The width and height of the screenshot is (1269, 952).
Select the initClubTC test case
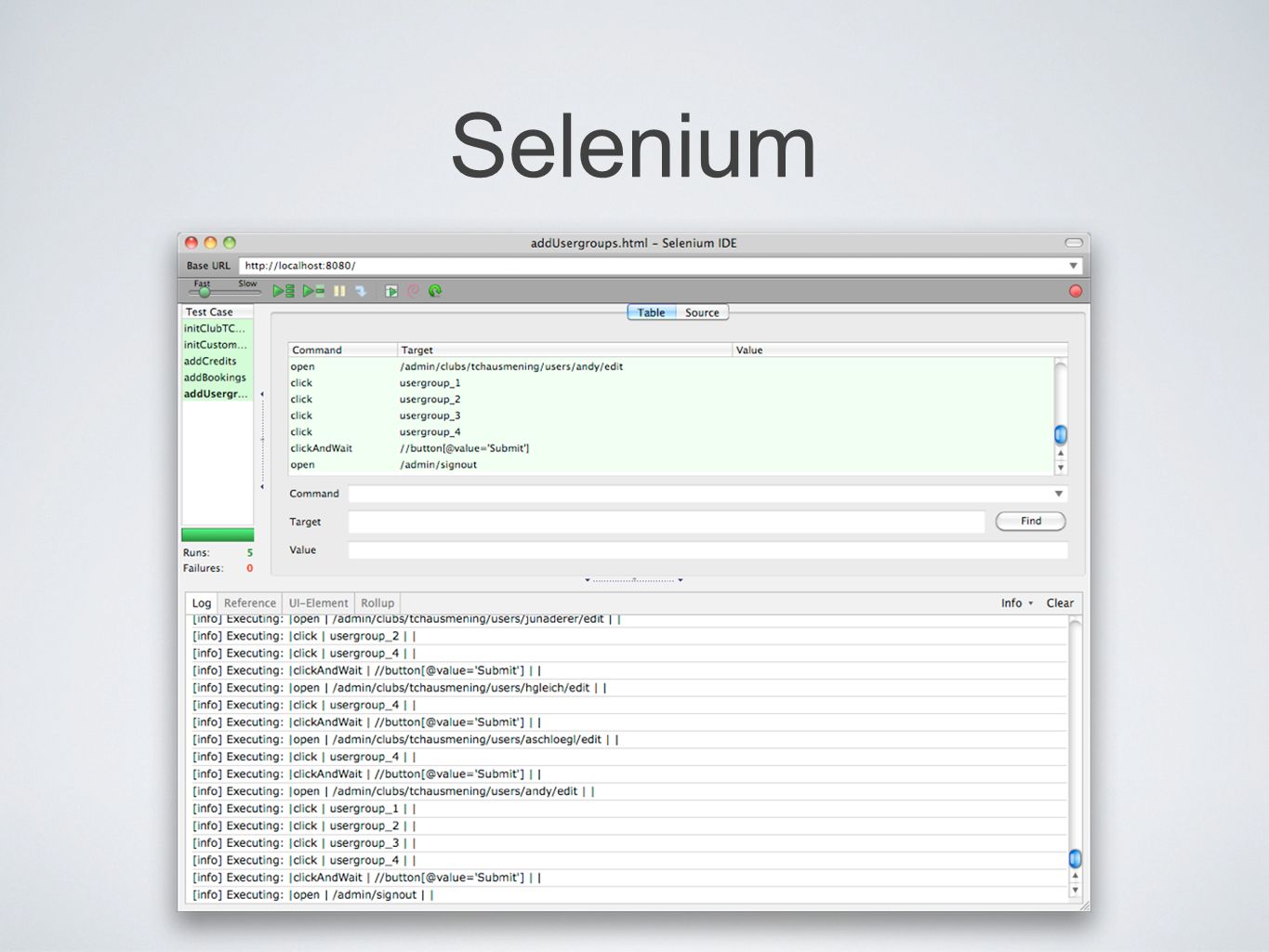click(217, 328)
